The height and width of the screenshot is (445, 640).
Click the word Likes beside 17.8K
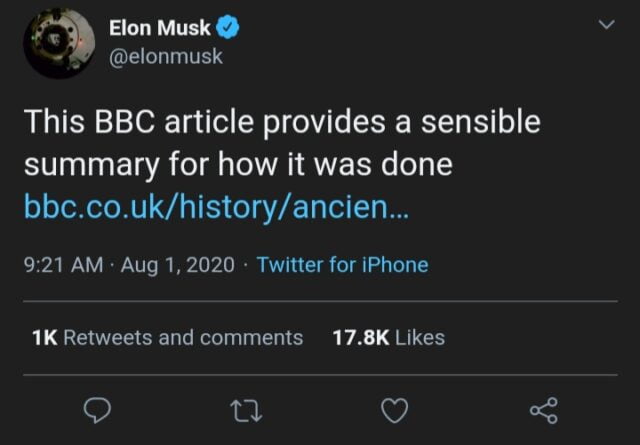420,337
